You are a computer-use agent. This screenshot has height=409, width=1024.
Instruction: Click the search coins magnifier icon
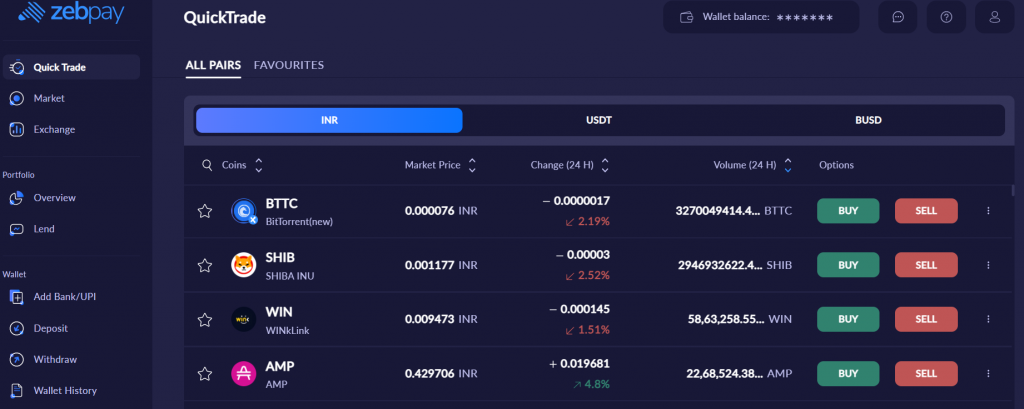[x=207, y=165]
